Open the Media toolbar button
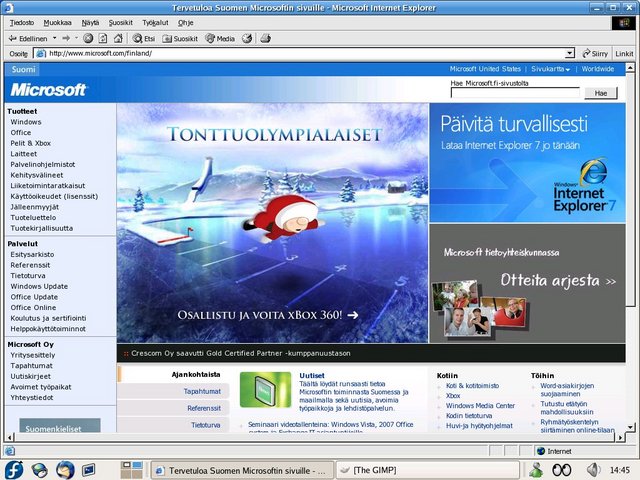Image resolution: width=640 pixels, height=480 pixels. pyautogui.click(x=220, y=38)
